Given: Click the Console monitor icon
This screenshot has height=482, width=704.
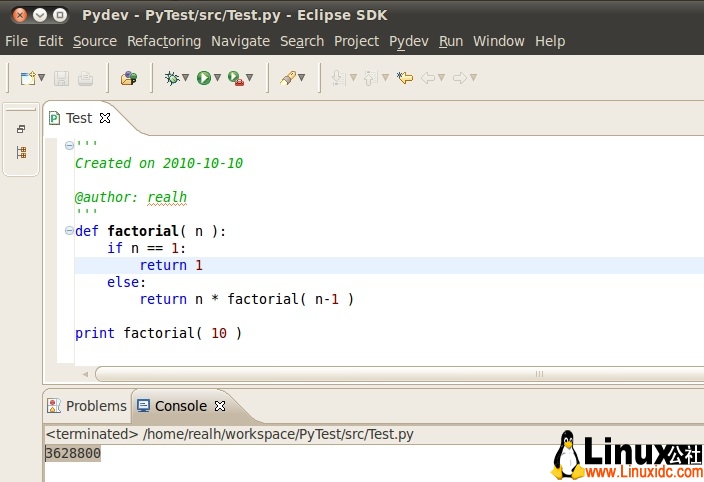Looking at the screenshot, I should [x=143, y=406].
